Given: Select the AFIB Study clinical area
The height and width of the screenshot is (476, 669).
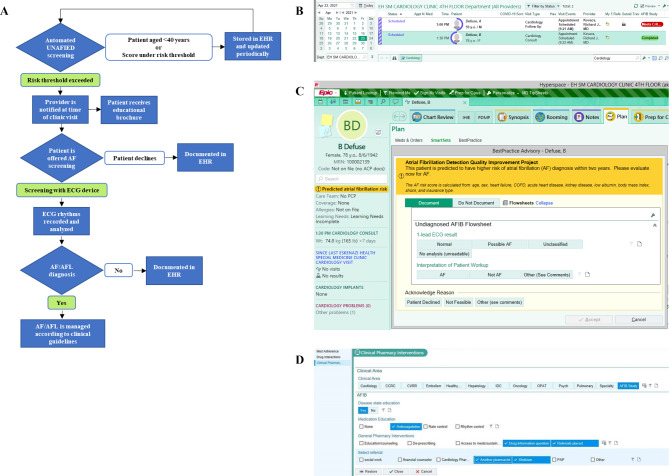Looking at the screenshot, I should pos(628,386).
